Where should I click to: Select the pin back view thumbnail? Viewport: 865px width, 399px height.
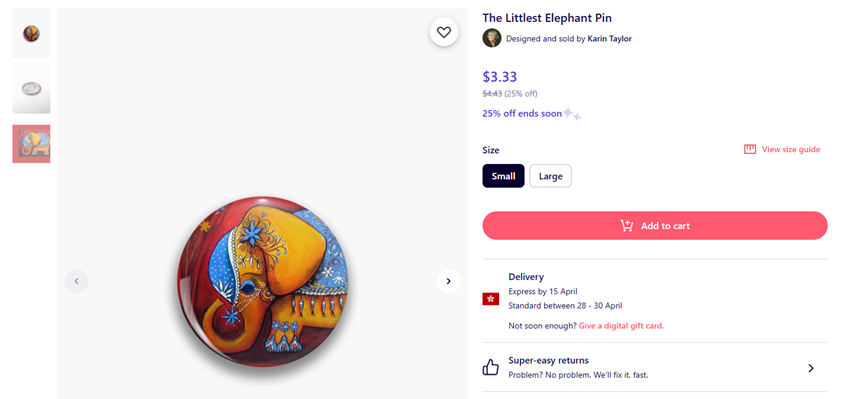point(31,89)
